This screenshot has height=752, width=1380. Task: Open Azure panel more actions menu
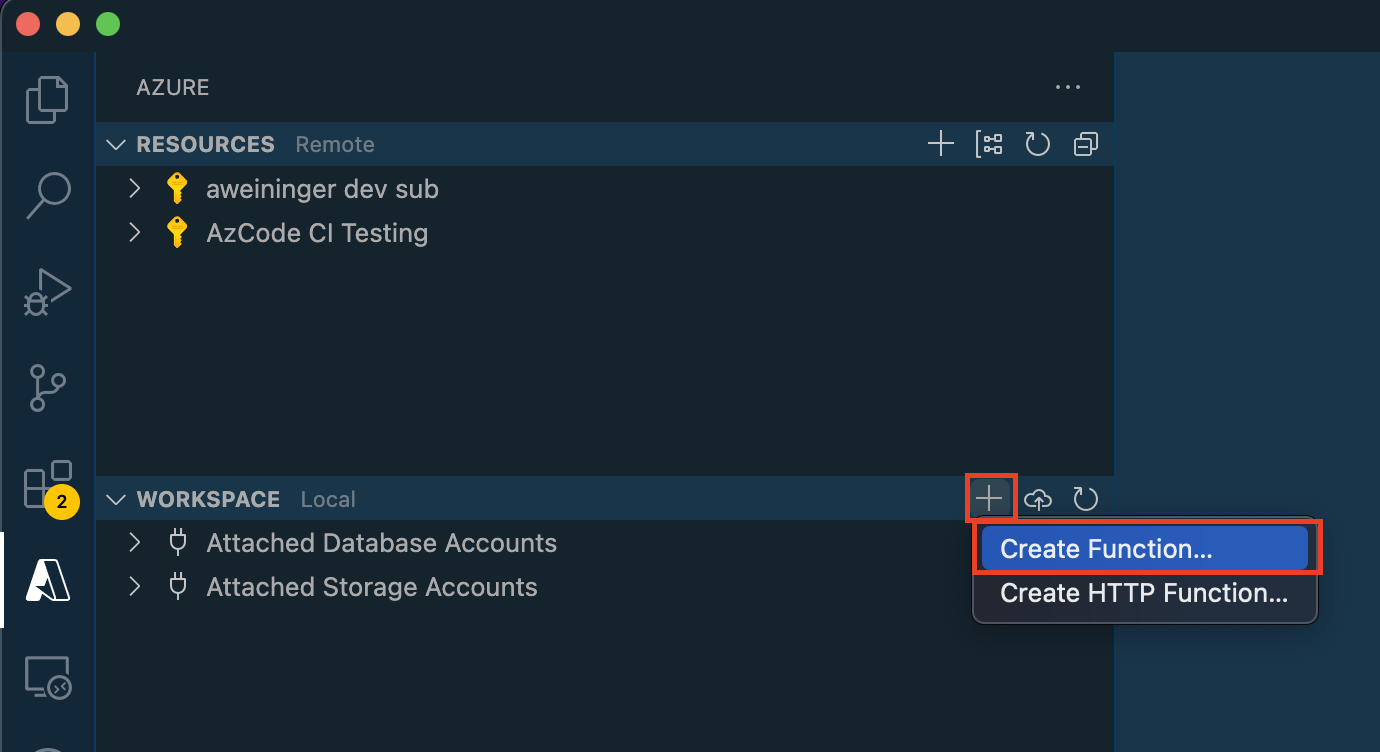1067,87
